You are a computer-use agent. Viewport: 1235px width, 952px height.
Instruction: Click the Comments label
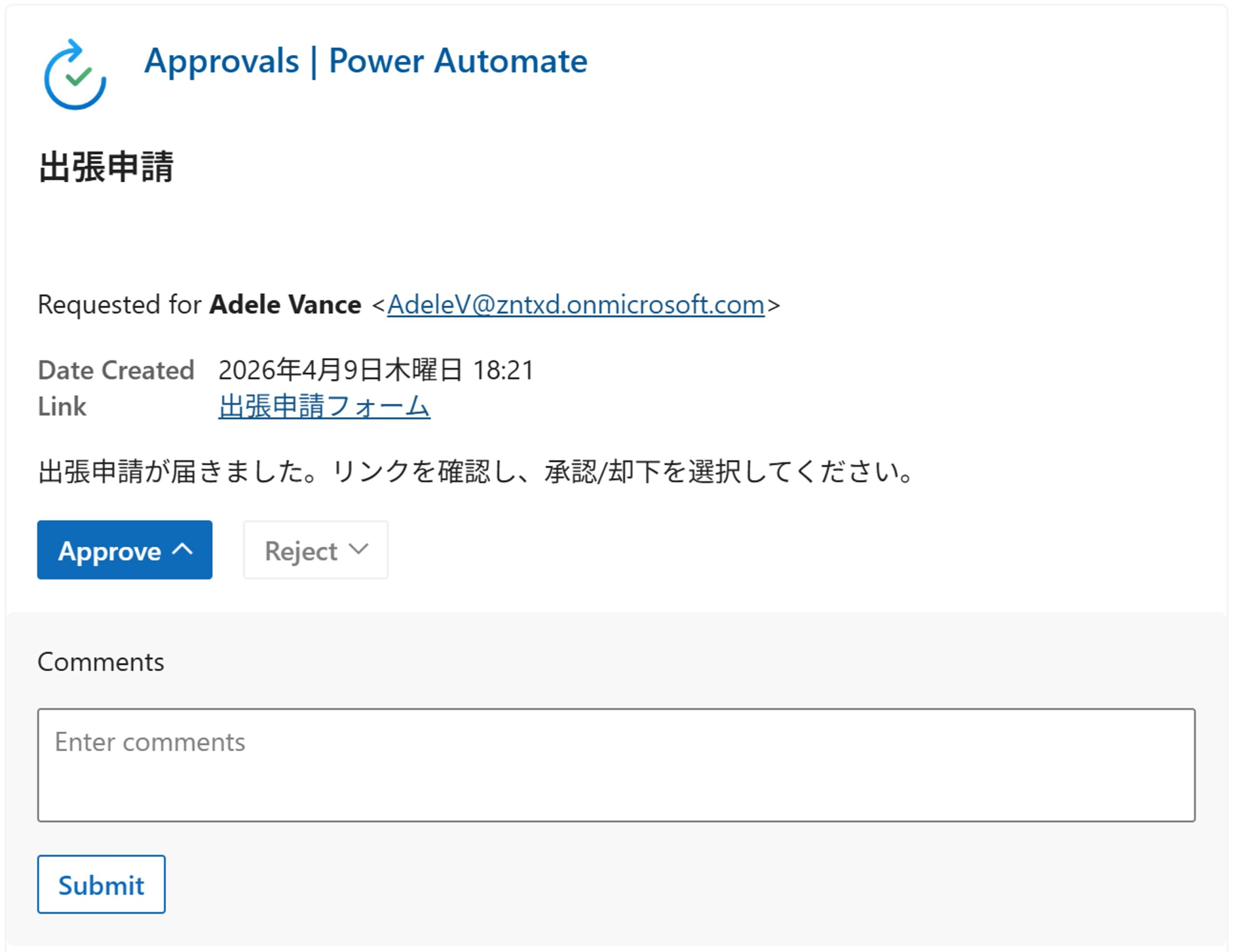[x=101, y=662]
